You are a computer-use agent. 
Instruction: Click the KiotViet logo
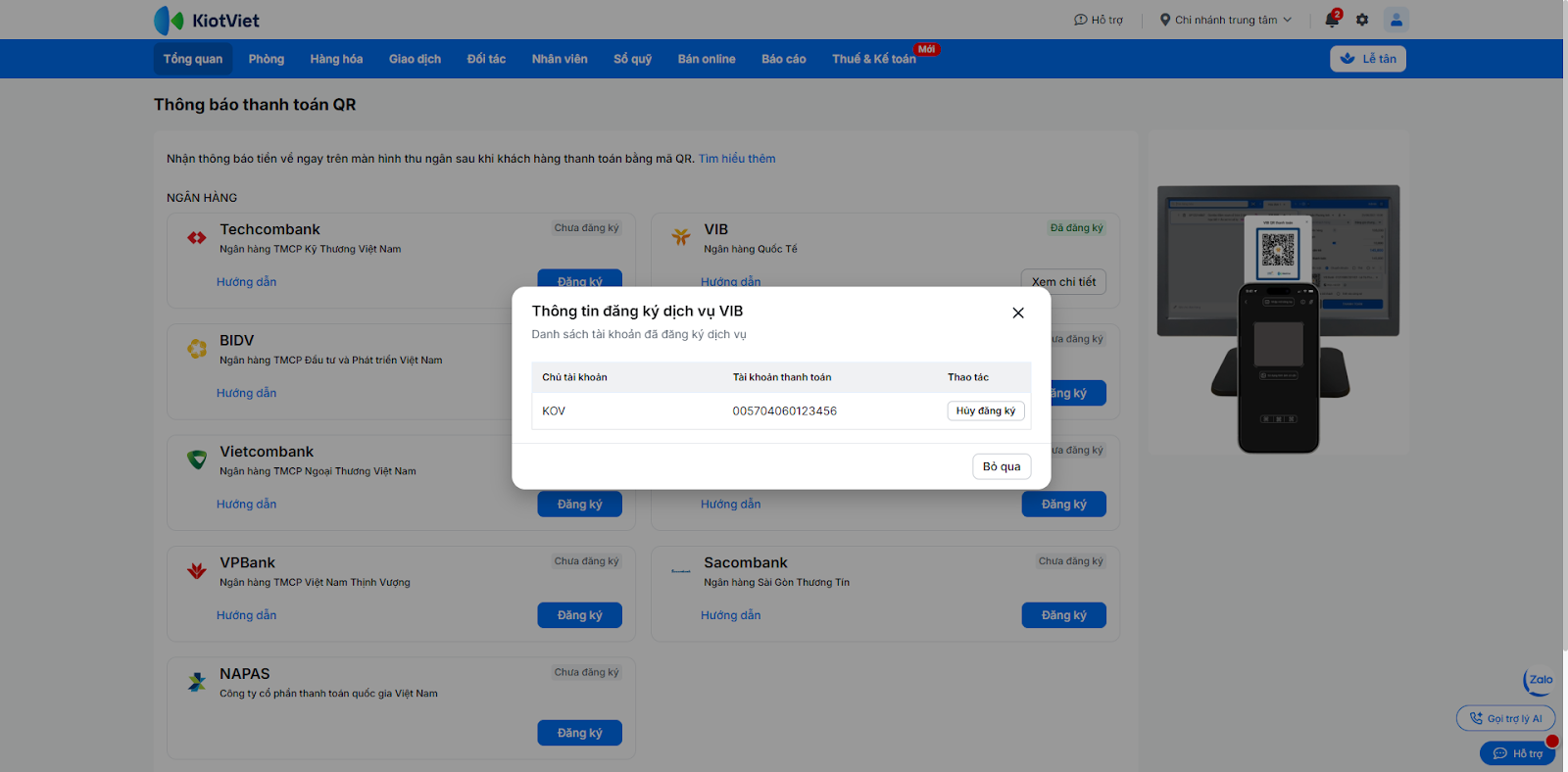(x=207, y=20)
